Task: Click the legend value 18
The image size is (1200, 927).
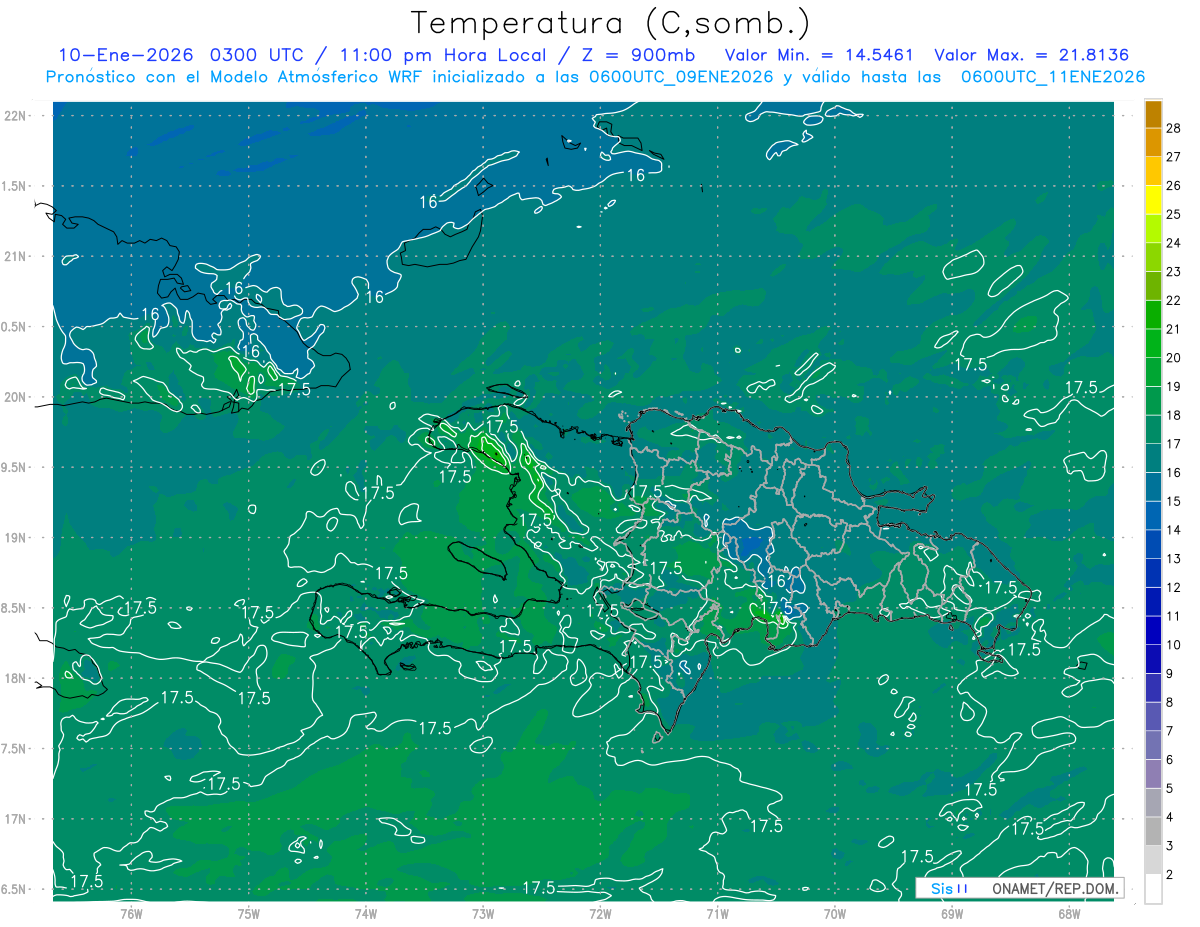Action: click(1174, 415)
